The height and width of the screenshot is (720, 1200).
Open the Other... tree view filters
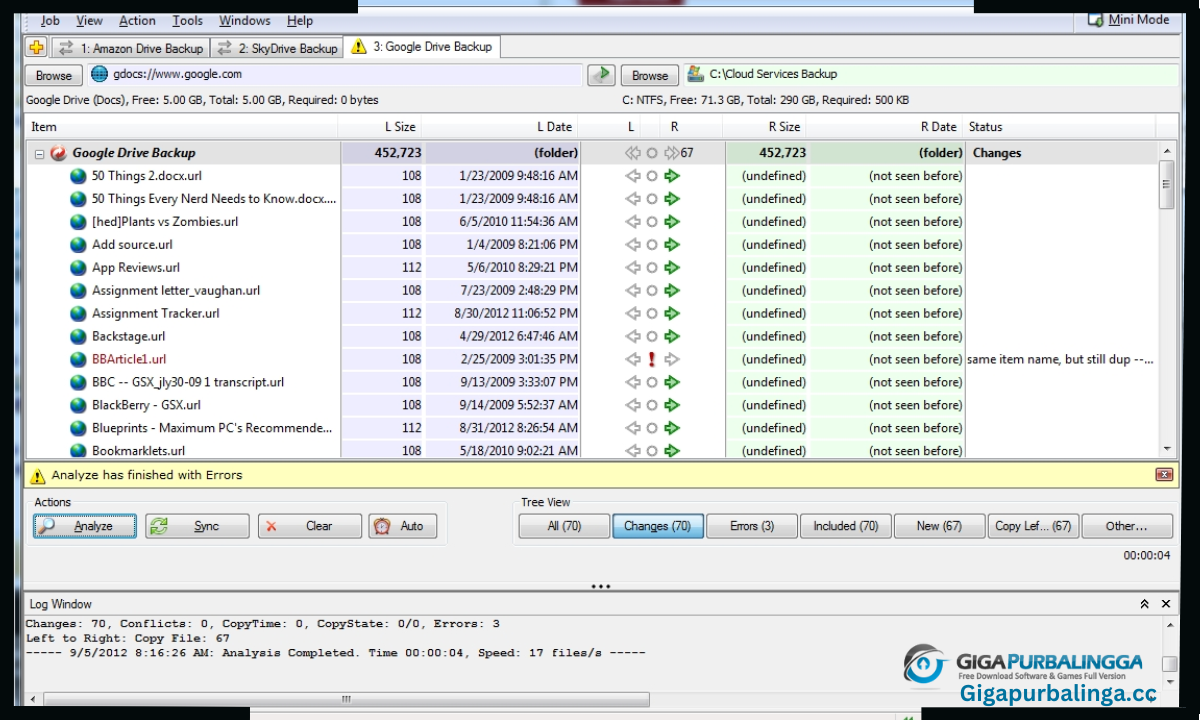pyautogui.click(x=1126, y=526)
